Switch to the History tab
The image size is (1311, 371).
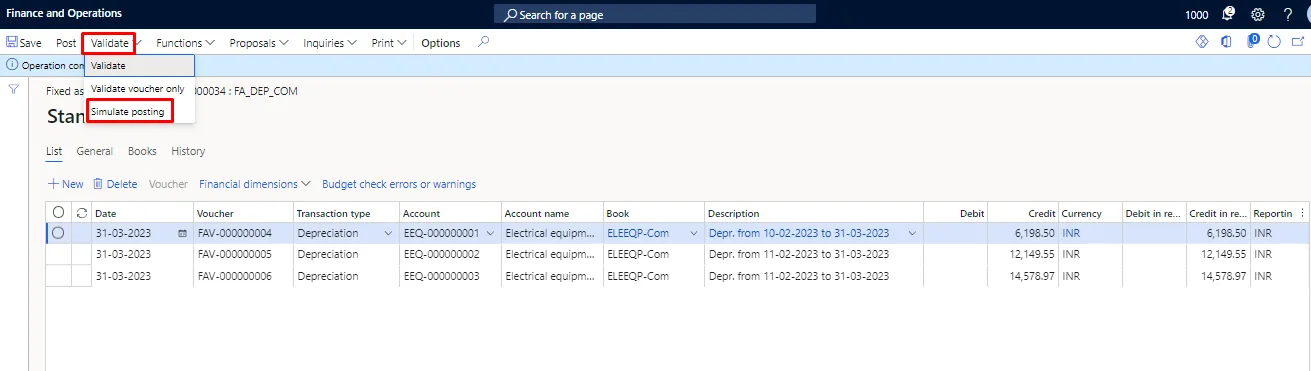188,151
